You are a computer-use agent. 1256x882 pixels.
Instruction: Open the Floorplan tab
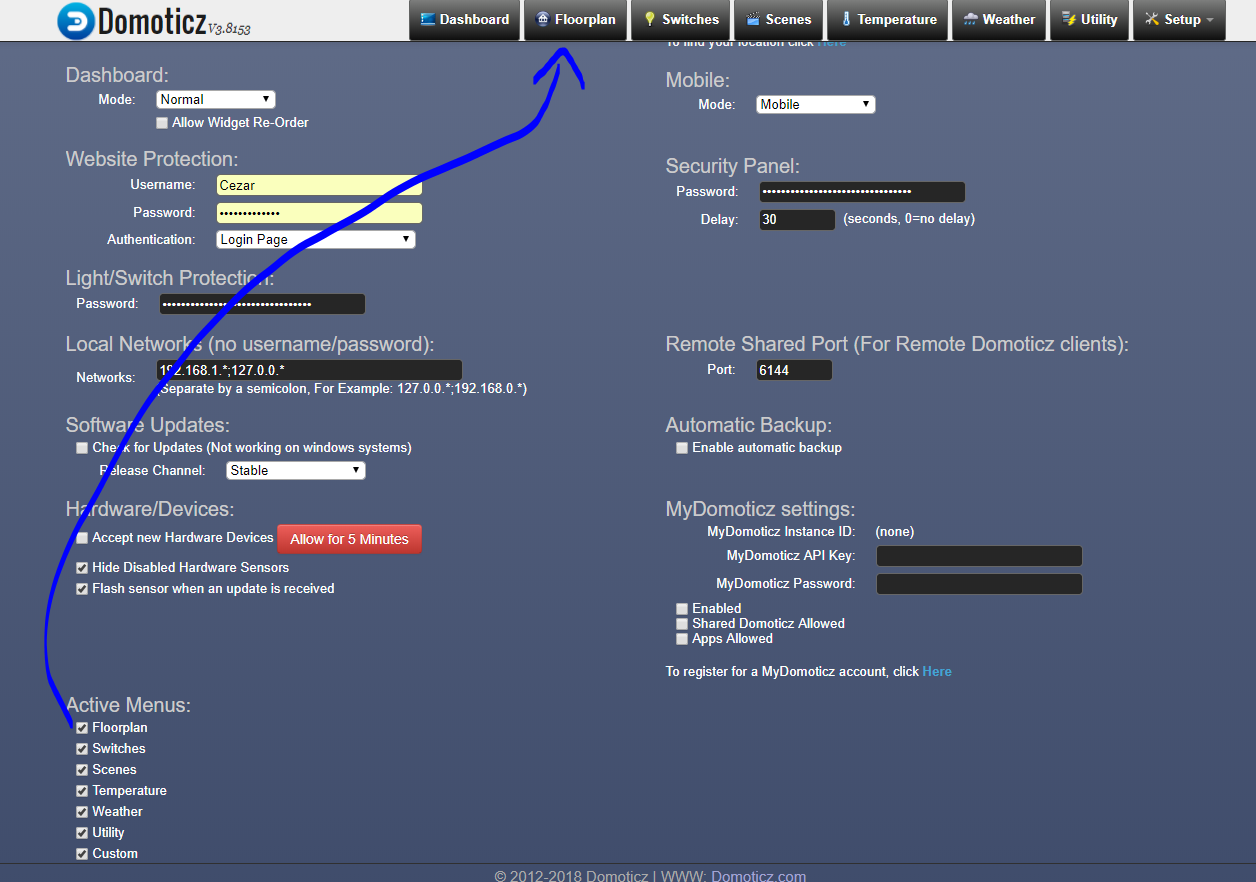[x=575, y=20]
